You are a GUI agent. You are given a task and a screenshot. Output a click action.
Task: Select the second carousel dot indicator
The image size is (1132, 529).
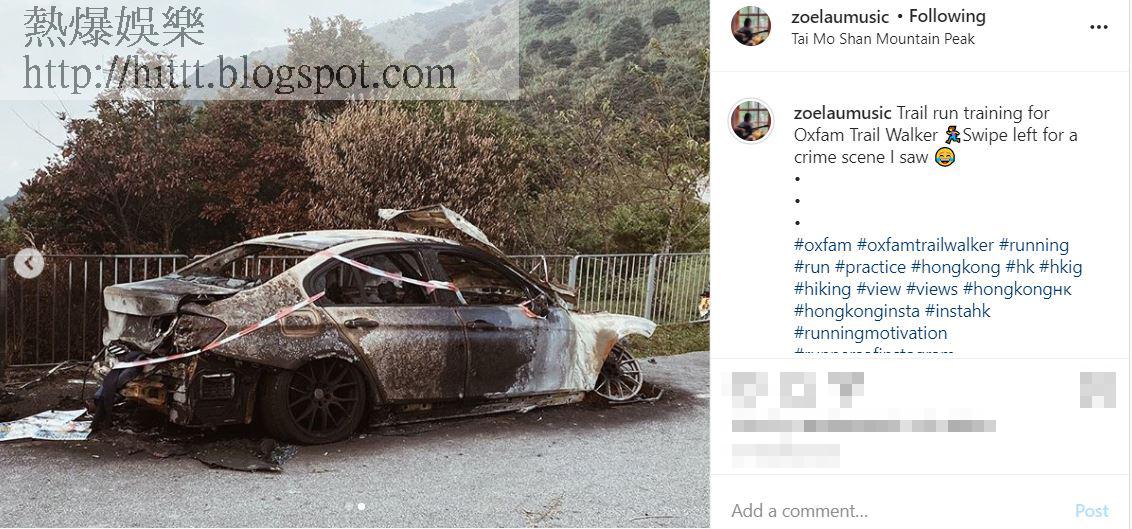pos(362,507)
